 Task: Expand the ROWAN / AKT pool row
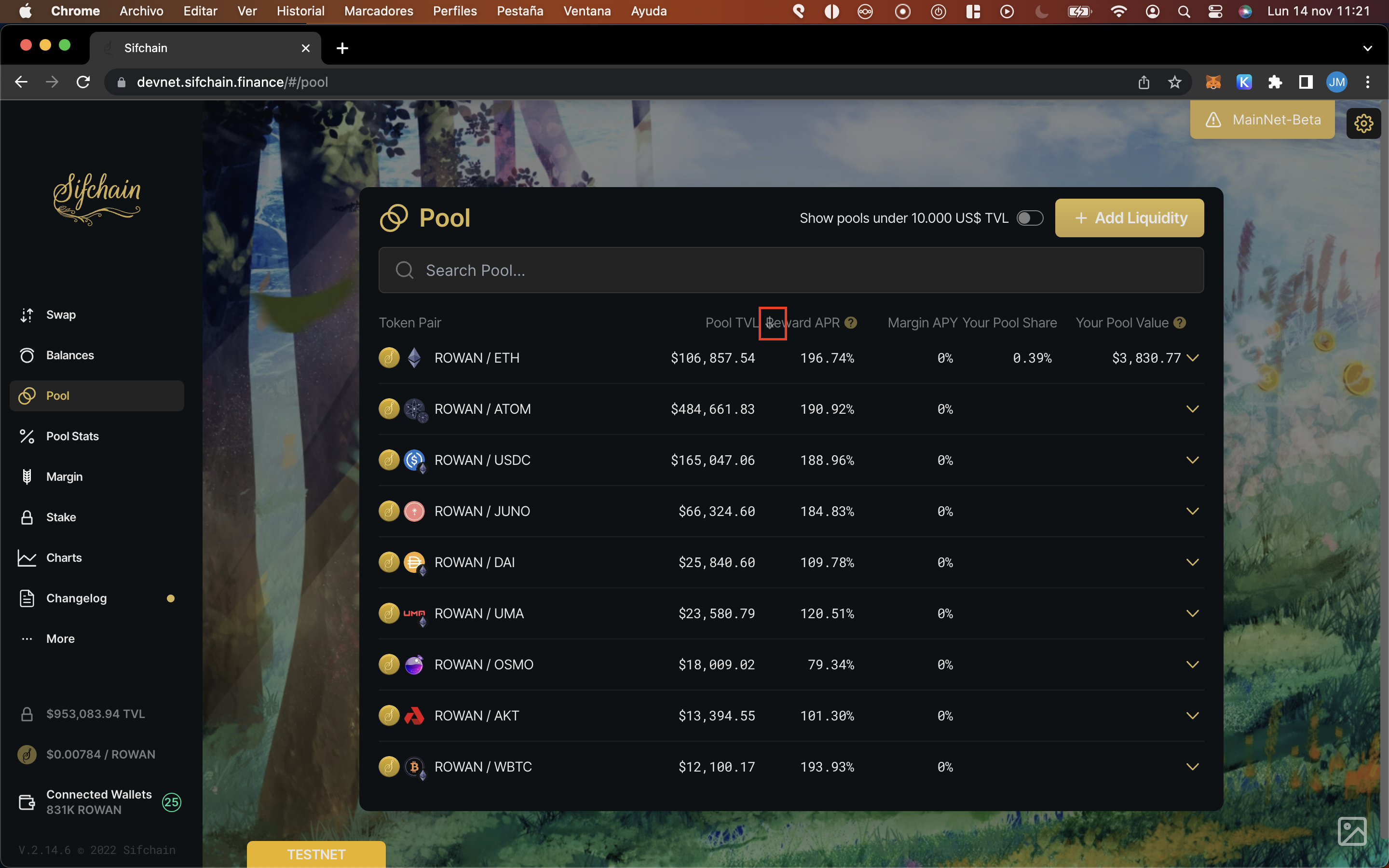click(1192, 715)
